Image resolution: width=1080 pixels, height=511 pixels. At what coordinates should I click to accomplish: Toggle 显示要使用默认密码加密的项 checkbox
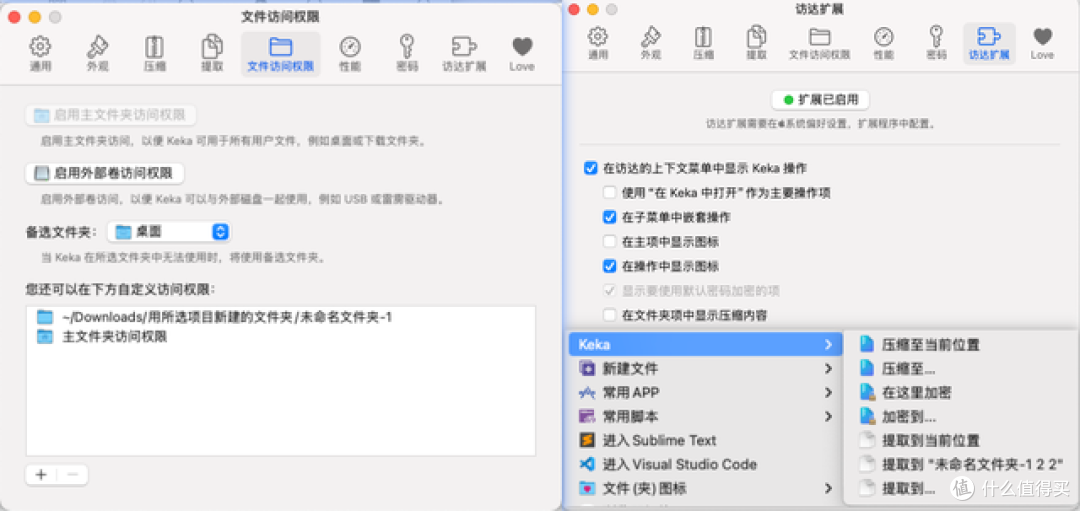pos(609,291)
